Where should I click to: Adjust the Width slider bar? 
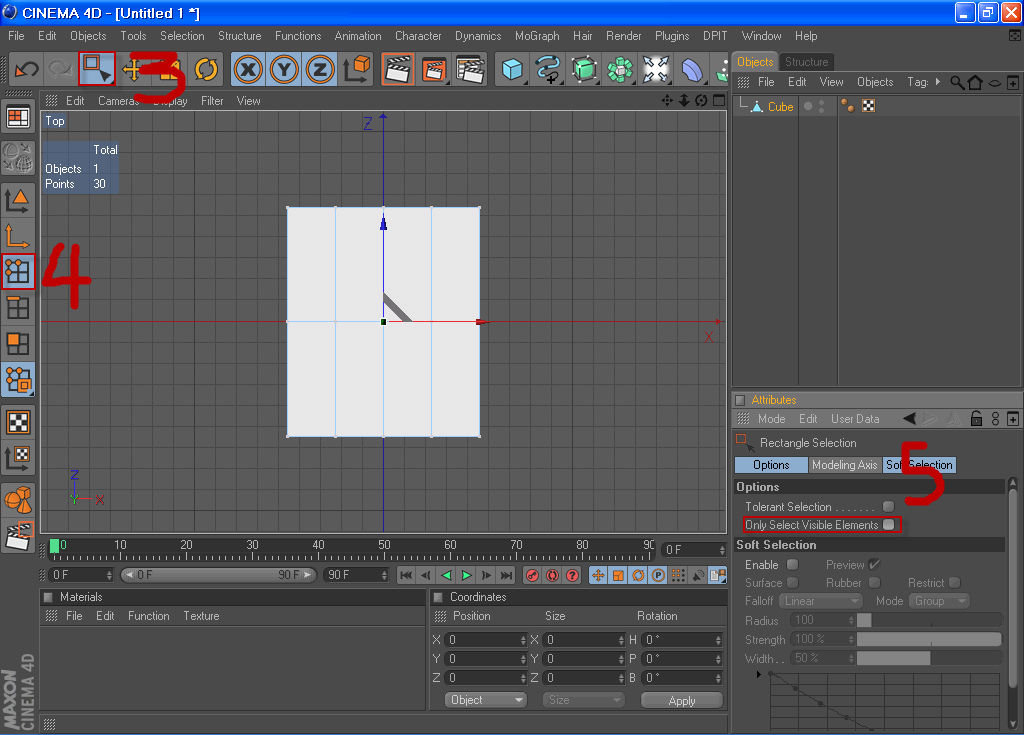click(x=929, y=658)
